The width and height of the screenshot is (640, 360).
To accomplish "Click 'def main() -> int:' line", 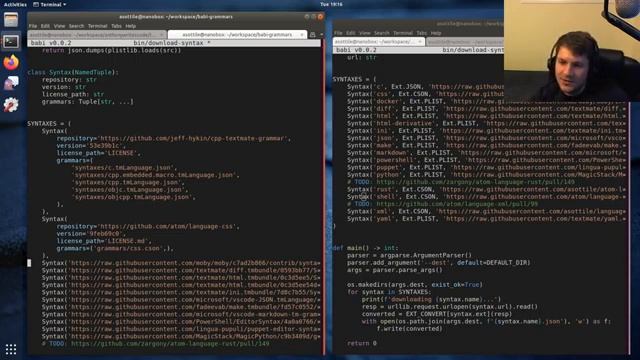I will click(x=365, y=248).
